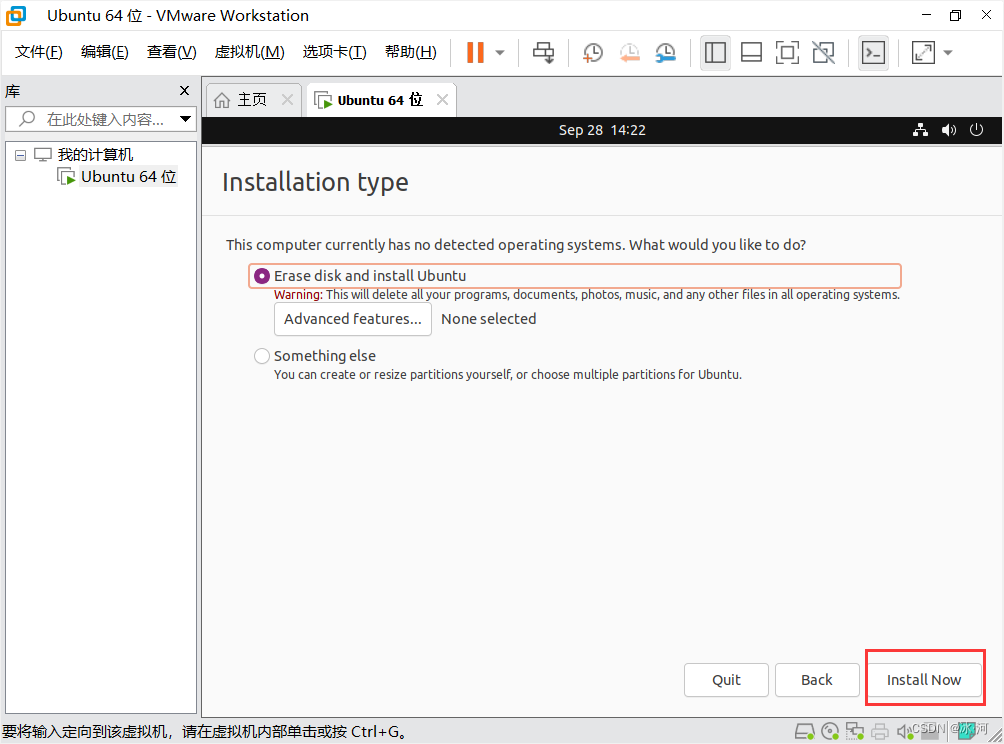Toggle the thumbnail bar view

(x=751, y=53)
